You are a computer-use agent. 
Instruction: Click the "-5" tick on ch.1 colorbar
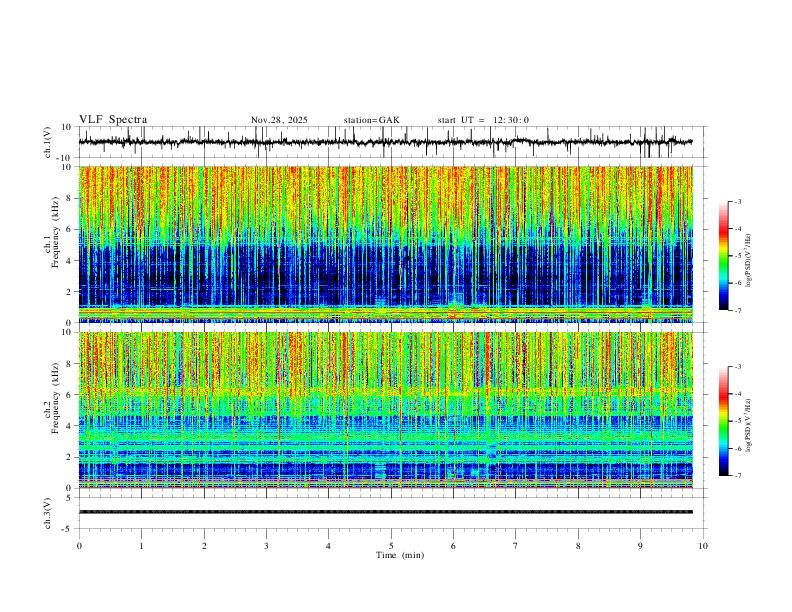point(738,256)
